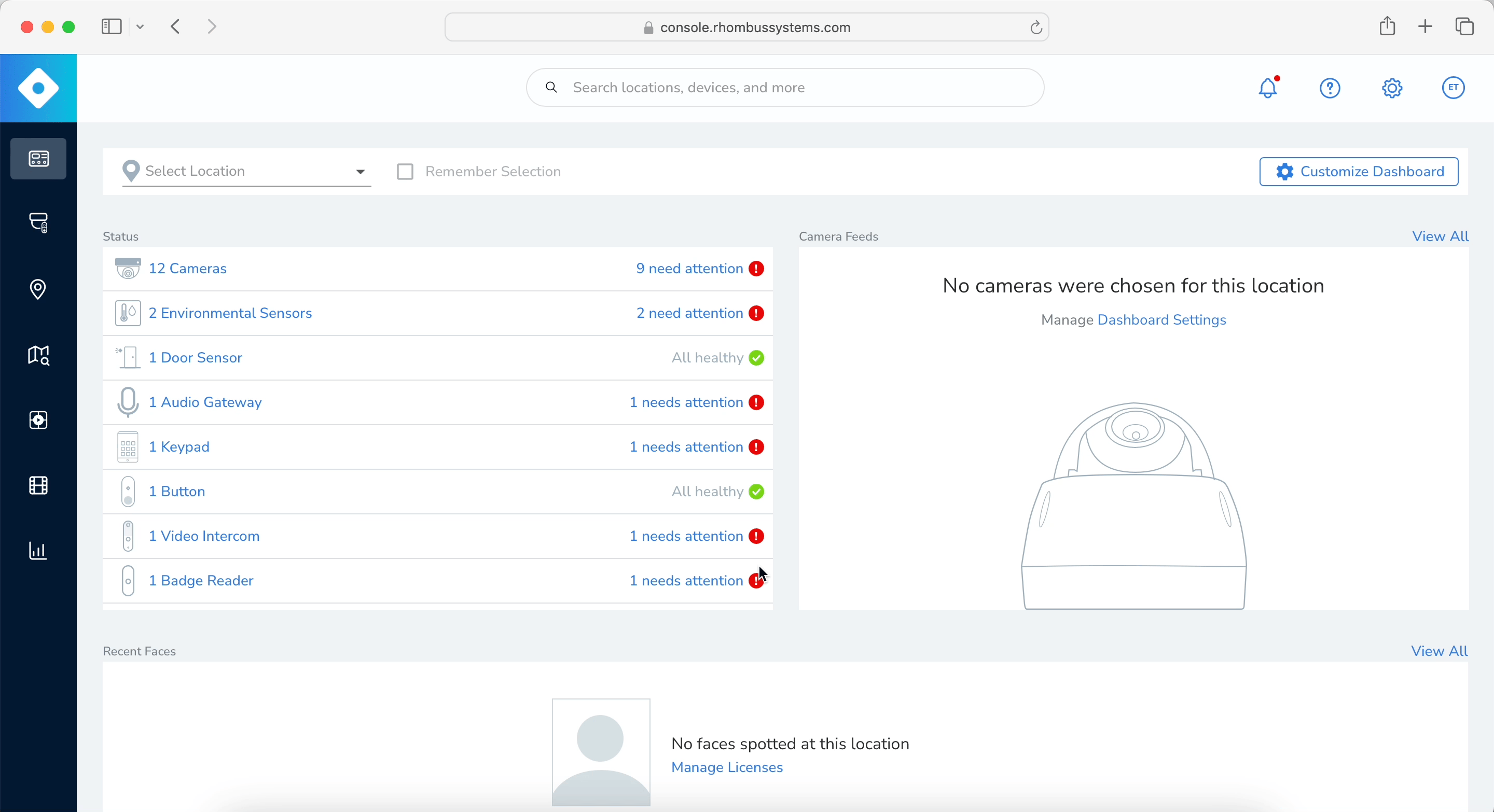Open the saved clips sidebar icon
This screenshot has height=812, width=1494.
click(x=38, y=420)
